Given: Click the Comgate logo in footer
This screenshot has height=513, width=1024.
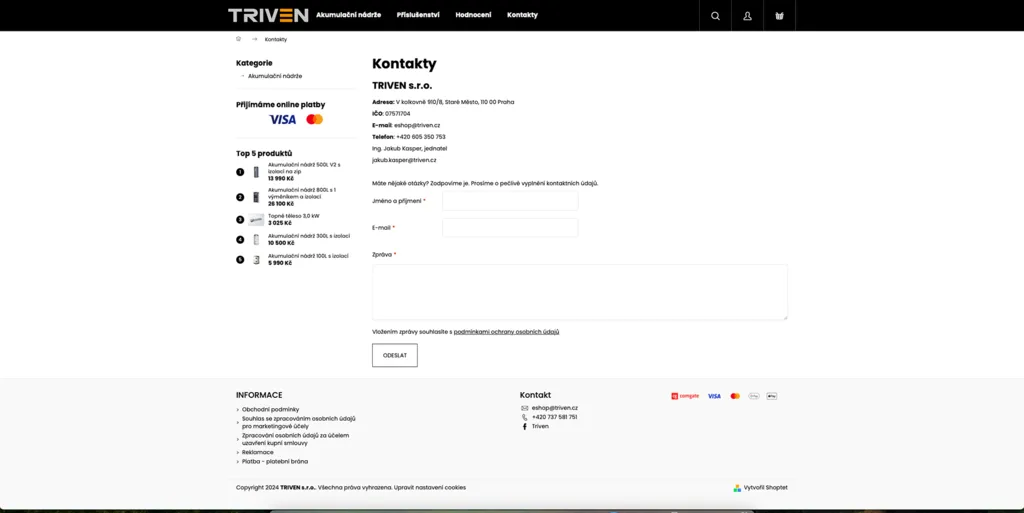Looking at the screenshot, I should [x=685, y=396].
